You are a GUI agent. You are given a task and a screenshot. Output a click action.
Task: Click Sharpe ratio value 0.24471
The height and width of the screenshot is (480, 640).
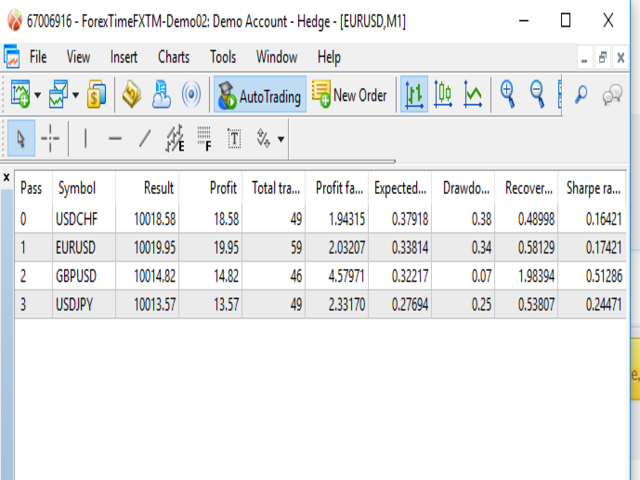coord(604,305)
